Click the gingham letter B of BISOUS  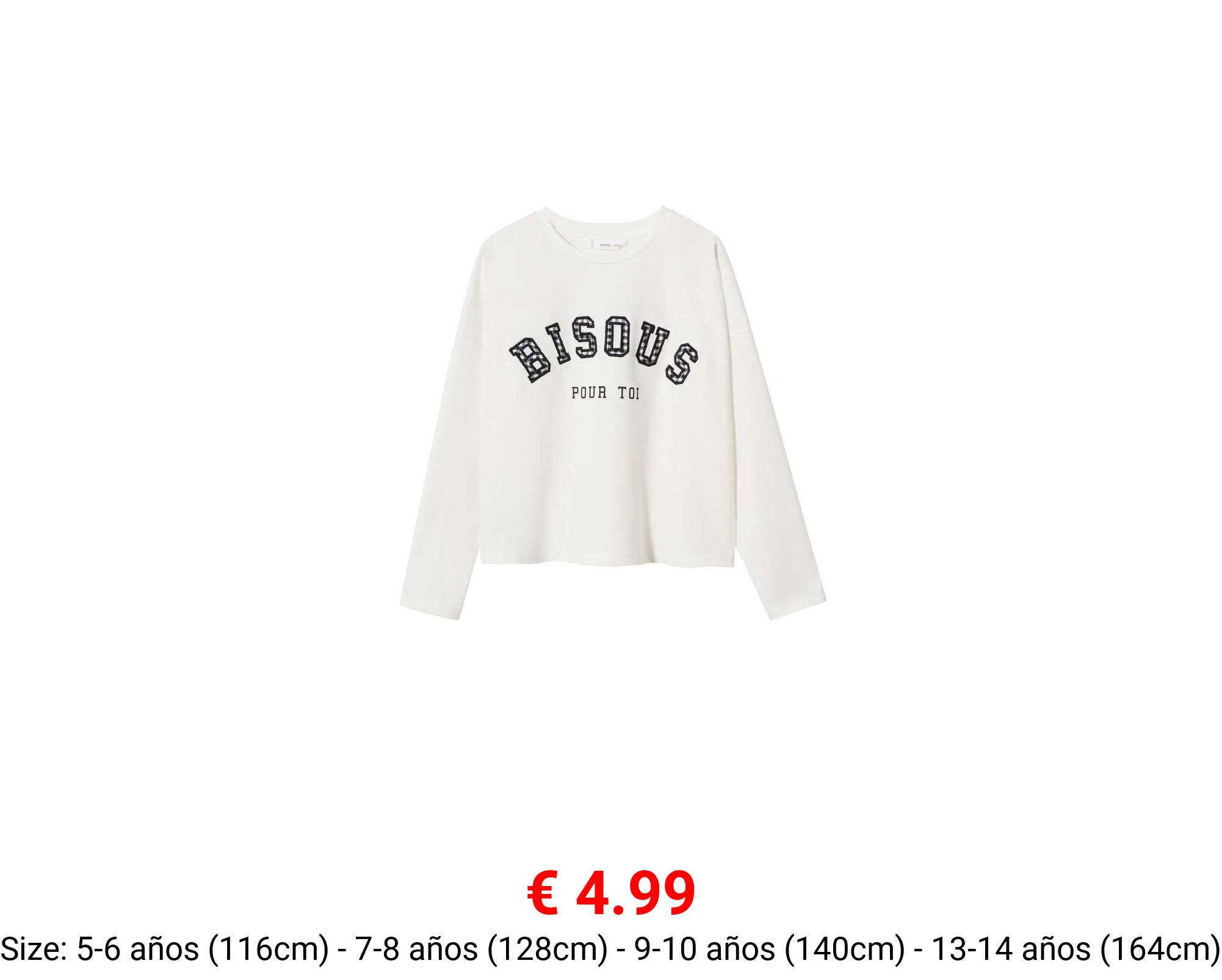pos(530,359)
